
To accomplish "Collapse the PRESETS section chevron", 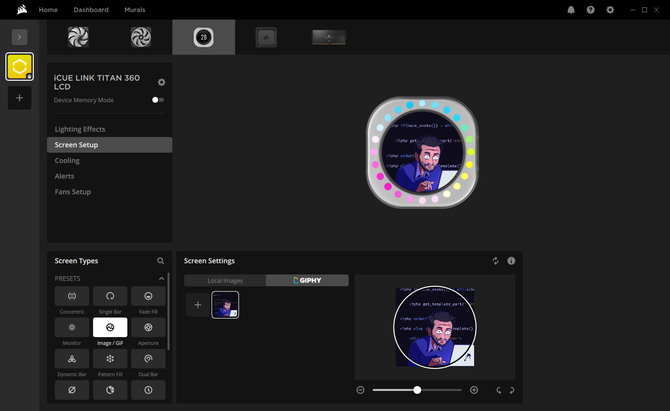I will (162, 279).
